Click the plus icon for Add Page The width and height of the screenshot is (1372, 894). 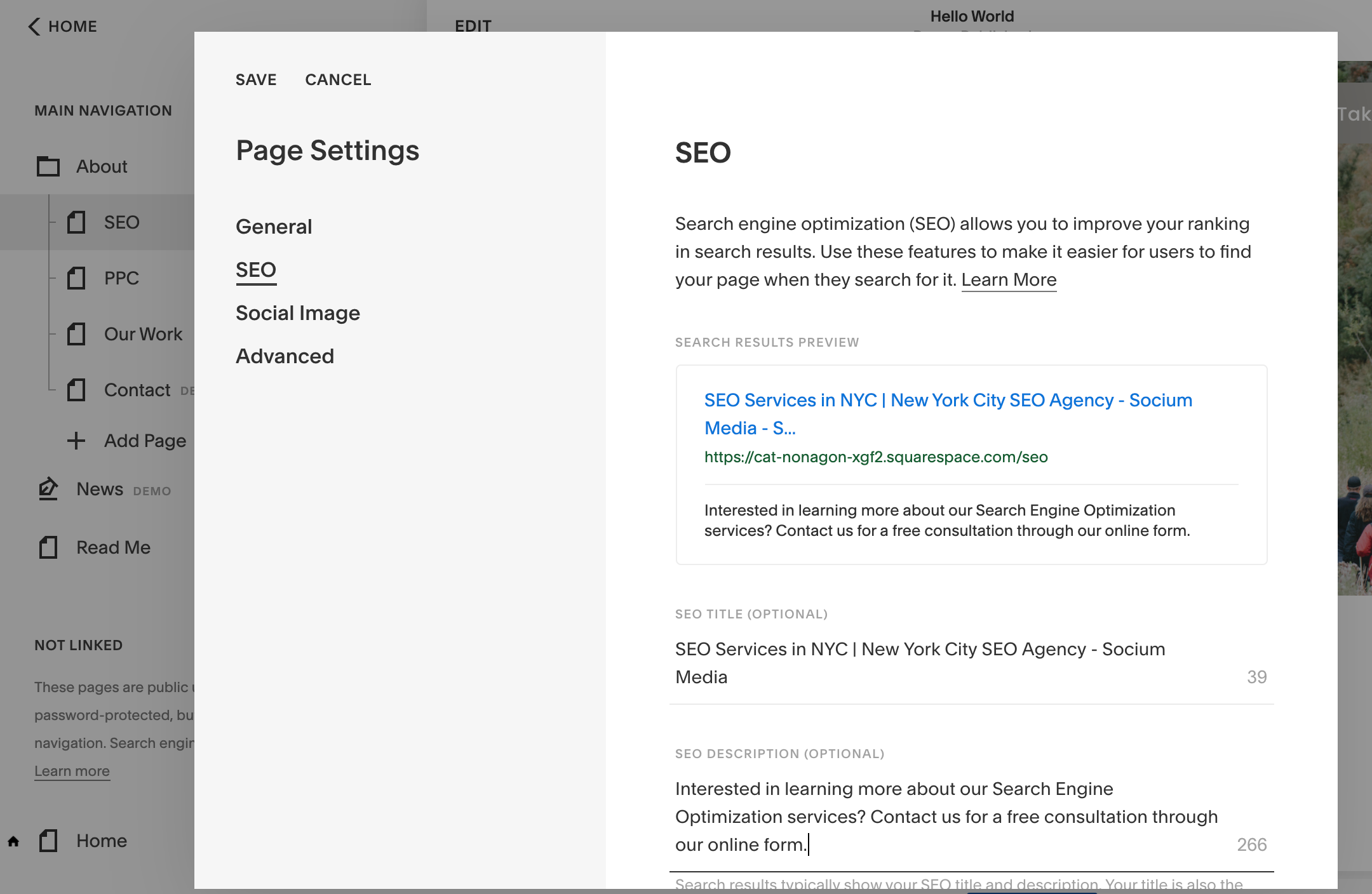click(x=76, y=441)
